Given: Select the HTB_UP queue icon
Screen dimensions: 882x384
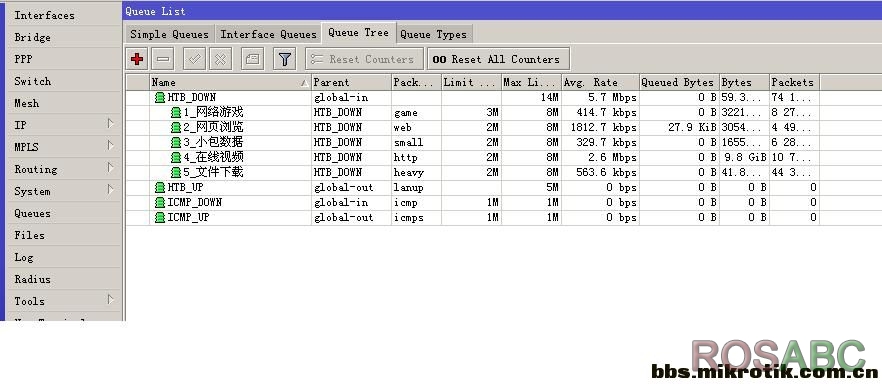Looking at the screenshot, I should click(160, 187).
